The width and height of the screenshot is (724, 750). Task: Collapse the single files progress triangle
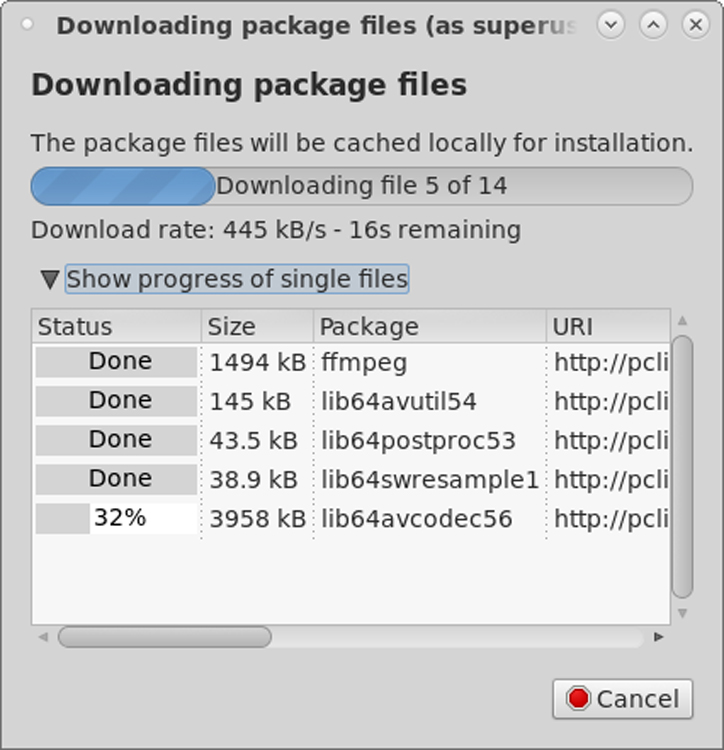point(50,279)
